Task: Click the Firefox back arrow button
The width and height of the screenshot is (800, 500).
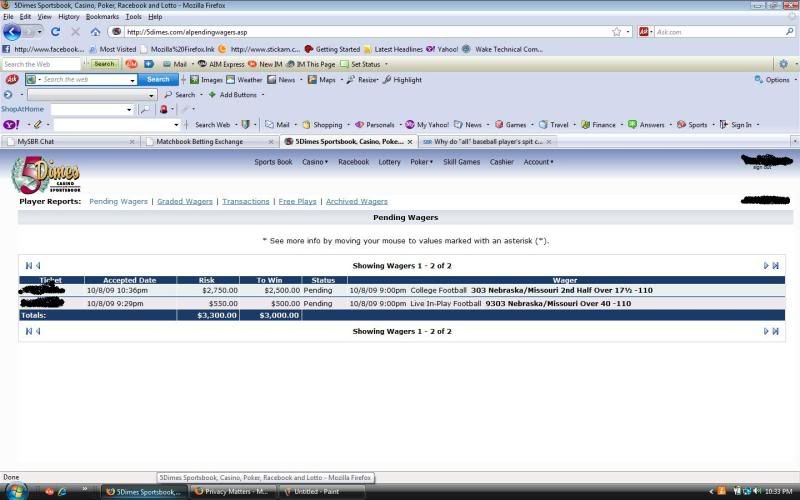Action: pos(12,32)
